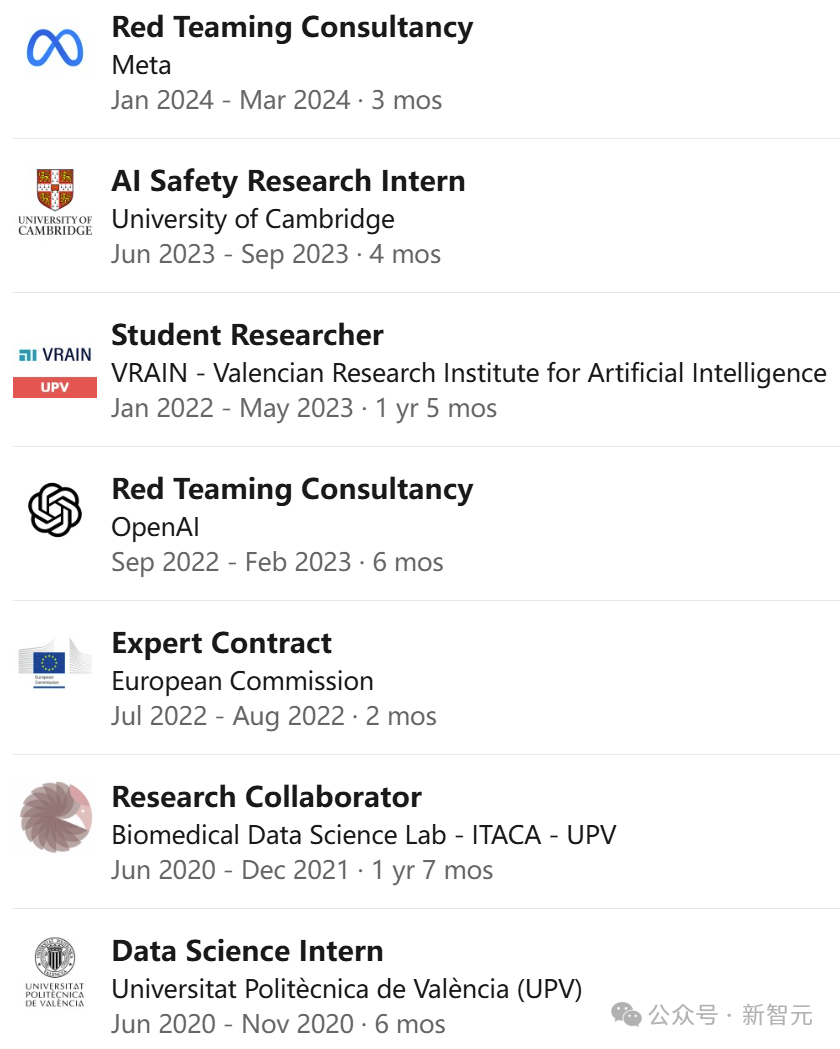Click the VRAIN UPV logo
Image resolution: width=840 pixels, height=1049 pixels.
click(x=55, y=370)
